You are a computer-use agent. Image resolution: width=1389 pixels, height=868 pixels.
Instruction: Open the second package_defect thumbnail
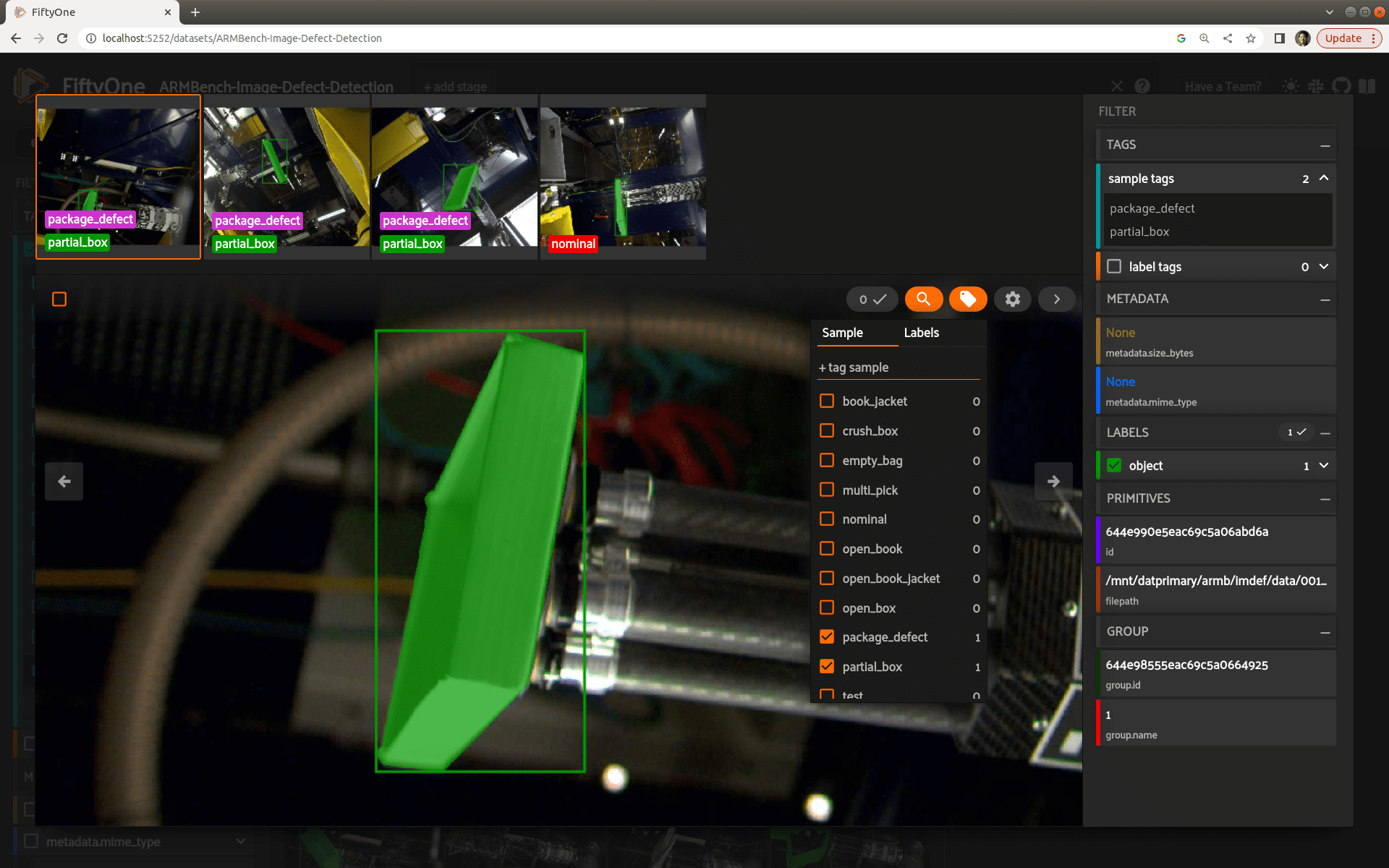[286, 176]
